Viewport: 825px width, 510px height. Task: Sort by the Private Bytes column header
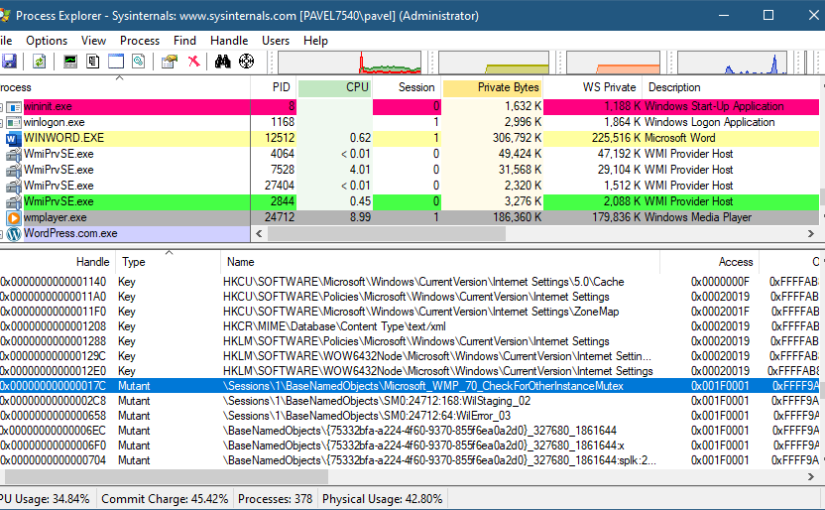[493, 87]
